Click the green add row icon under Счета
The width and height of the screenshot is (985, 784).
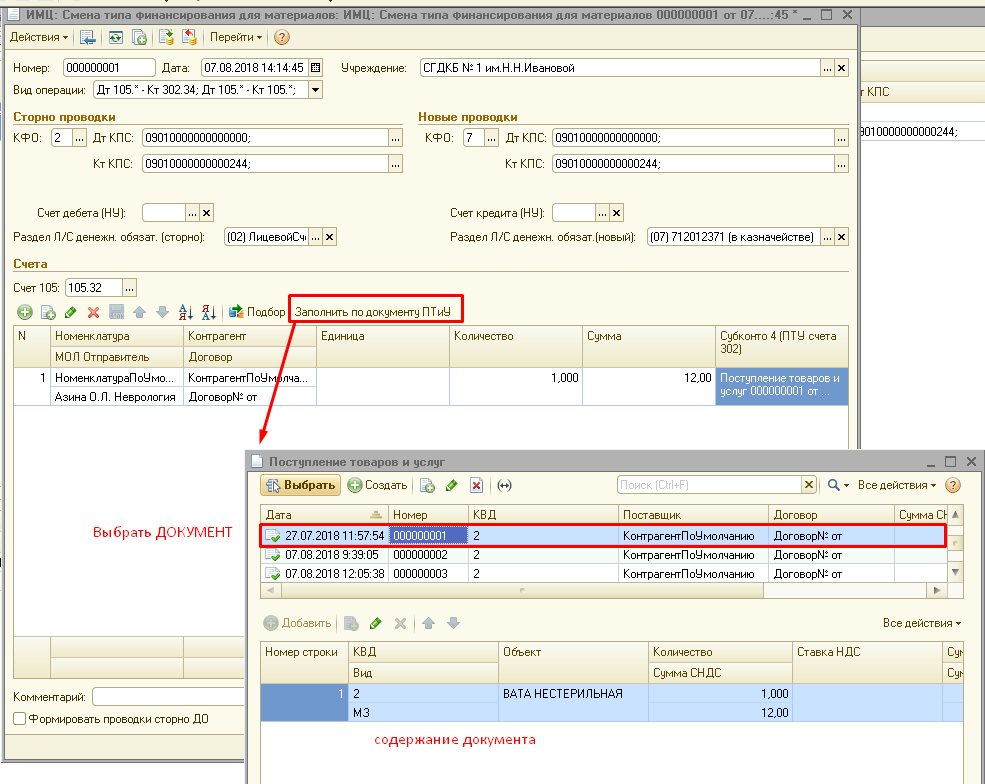point(25,312)
